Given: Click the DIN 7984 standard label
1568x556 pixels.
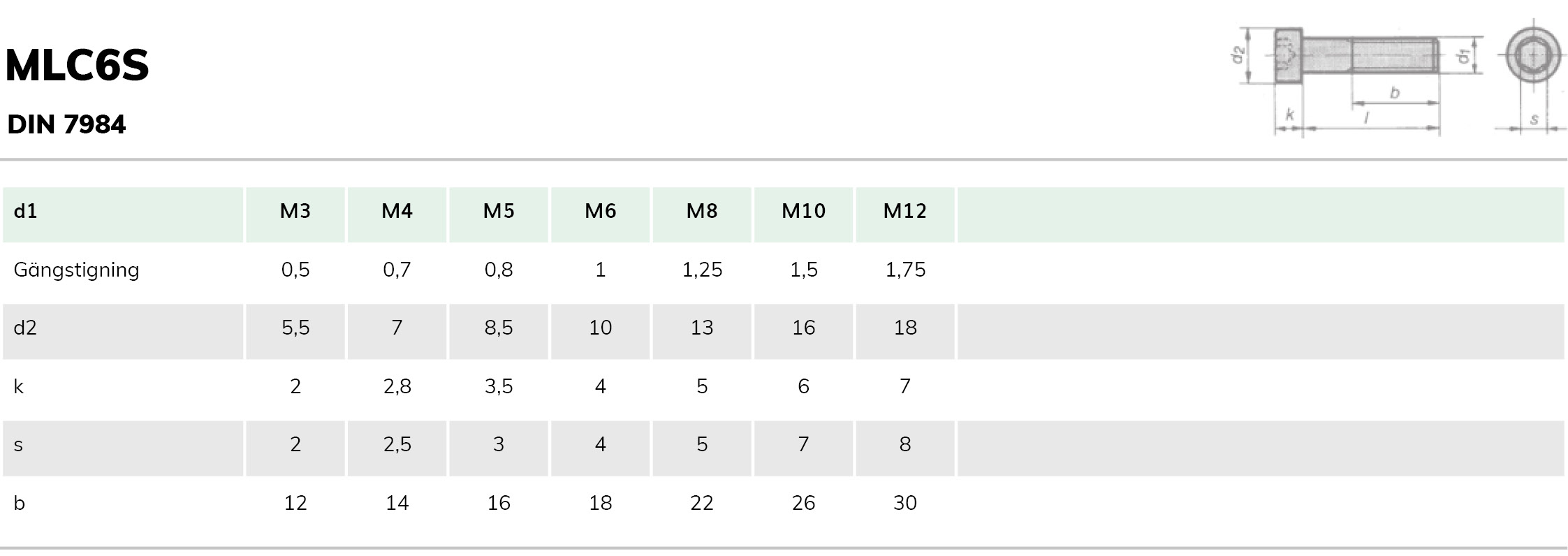Looking at the screenshot, I should [x=66, y=124].
